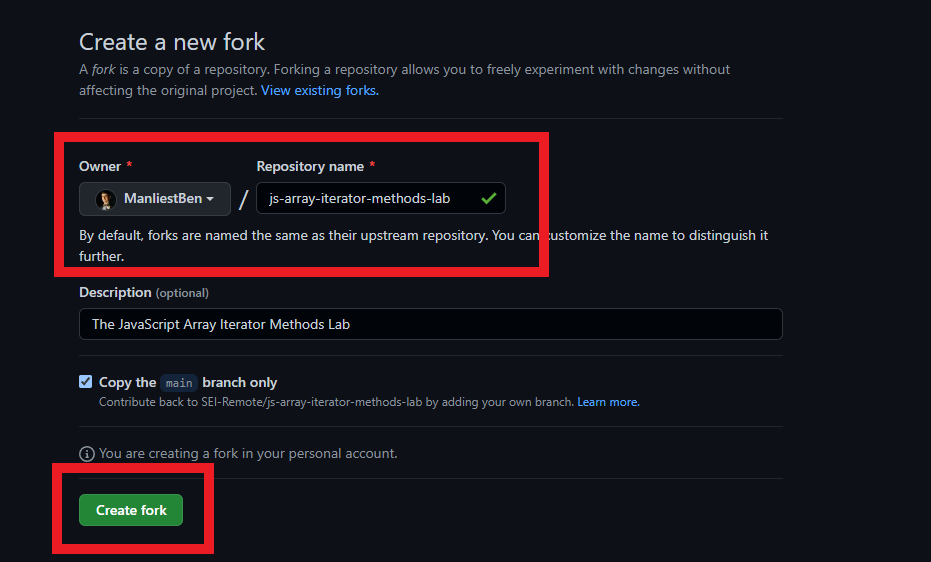Open the owner dropdown via the ManliestBen name
Screen dimensions: 931x562
pos(162,199)
